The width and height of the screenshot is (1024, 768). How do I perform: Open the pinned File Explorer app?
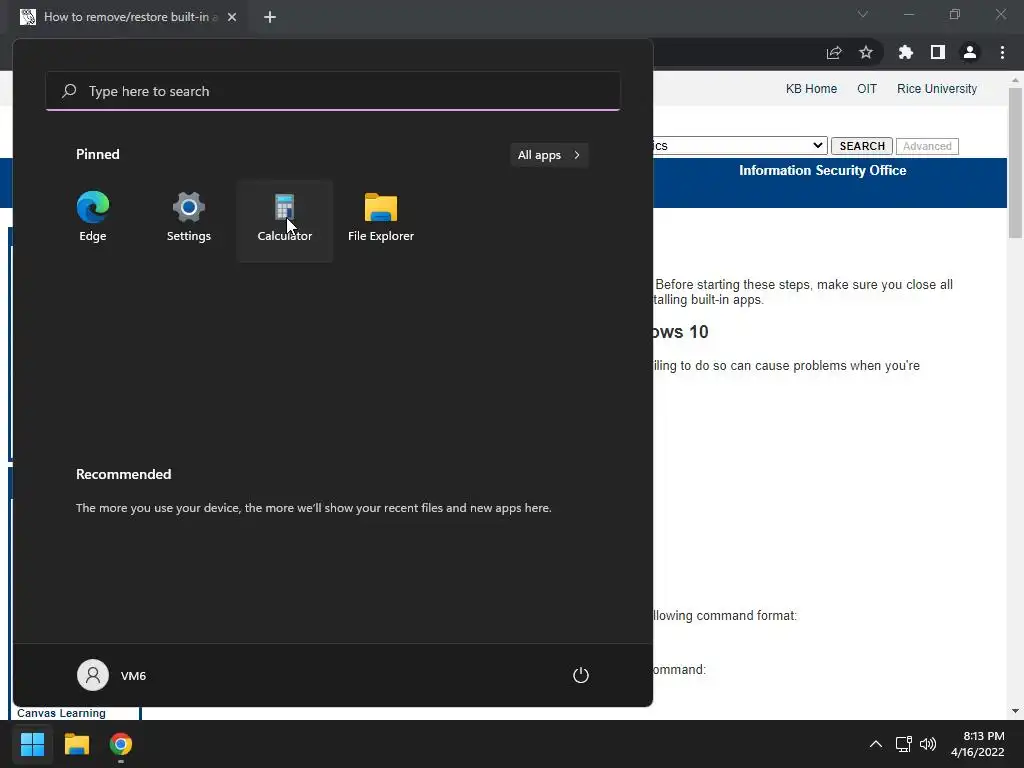pyautogui.click(x=381, y=219)
